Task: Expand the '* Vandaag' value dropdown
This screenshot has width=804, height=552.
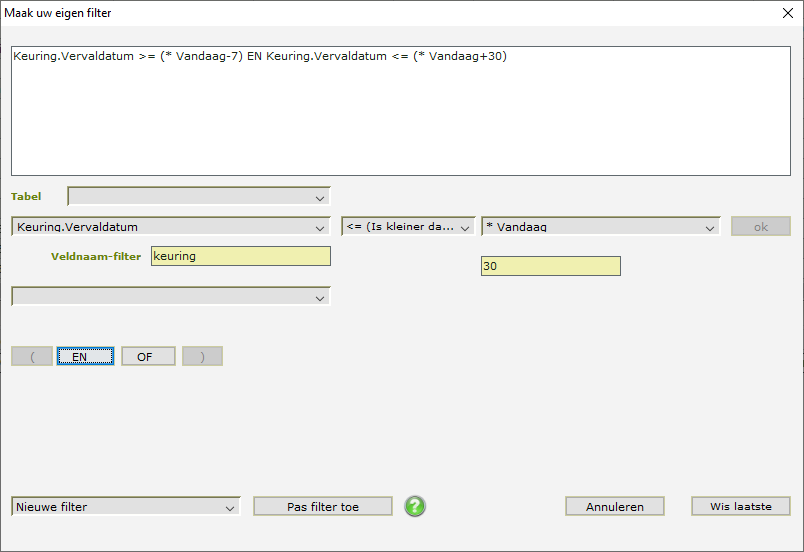Action: tap(600, 227)
